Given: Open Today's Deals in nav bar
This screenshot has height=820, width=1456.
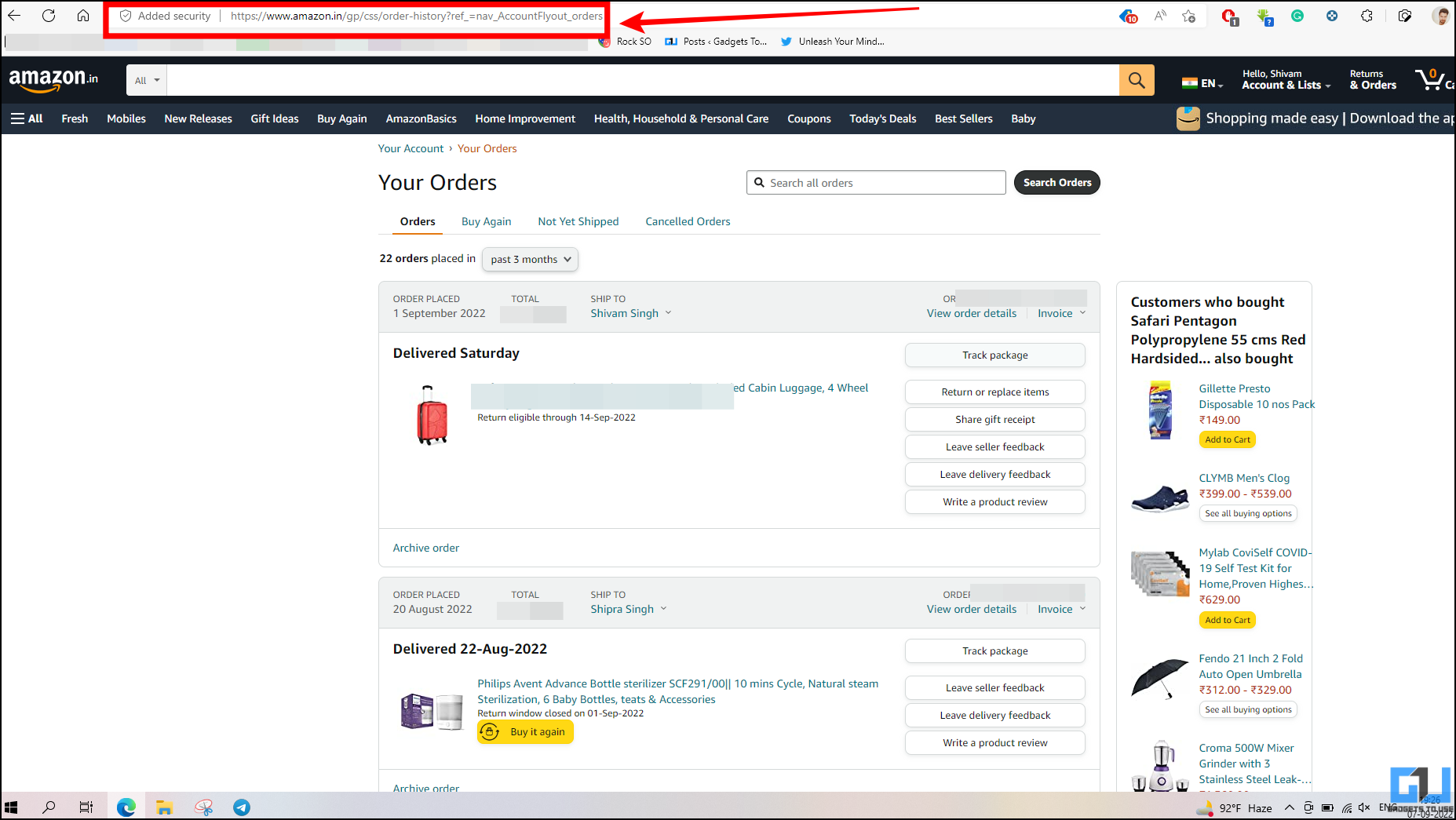Looking at the screenshot, I should (x=882, y=118).
